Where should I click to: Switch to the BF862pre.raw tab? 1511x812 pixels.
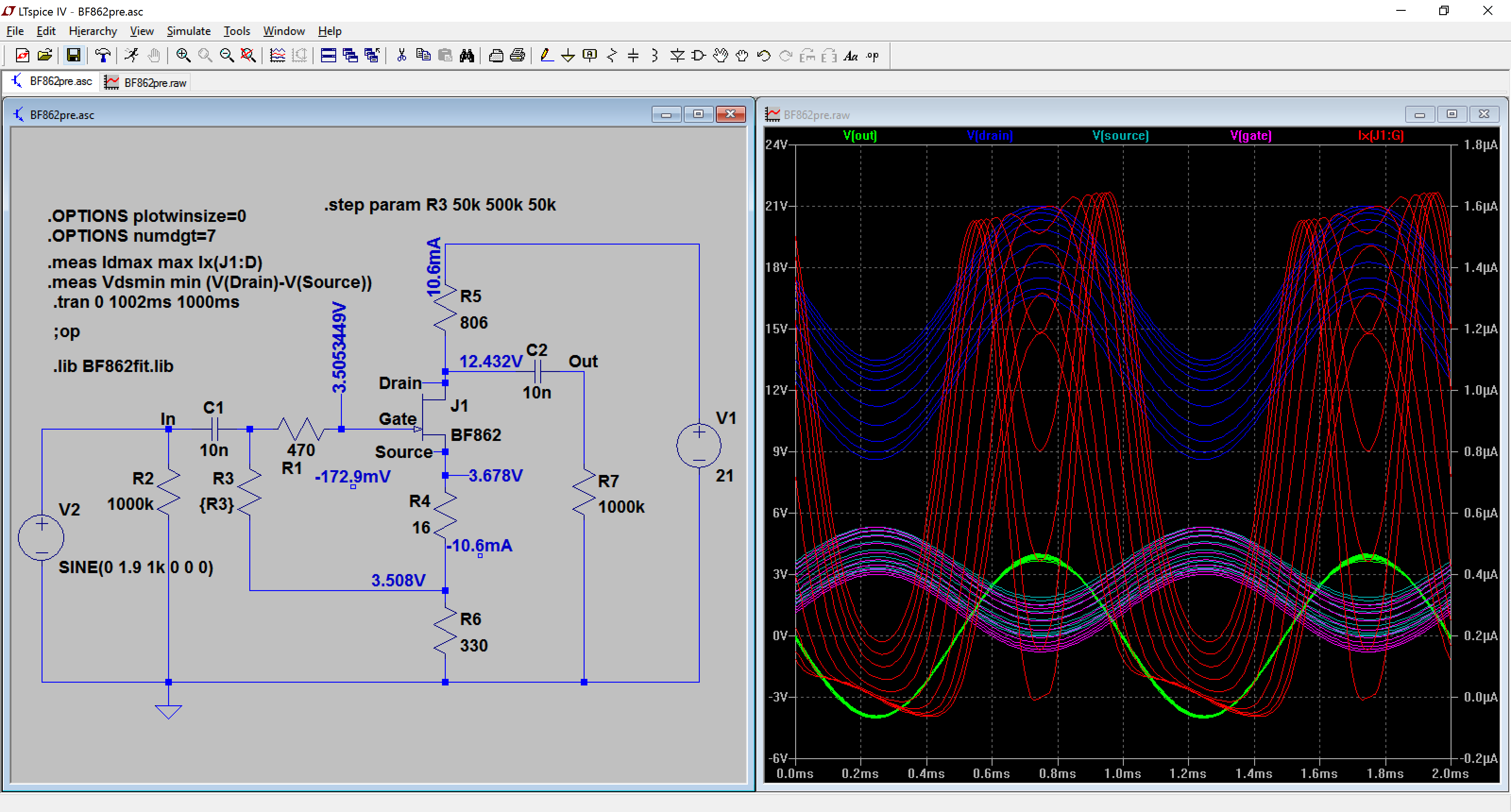(145, 83)
